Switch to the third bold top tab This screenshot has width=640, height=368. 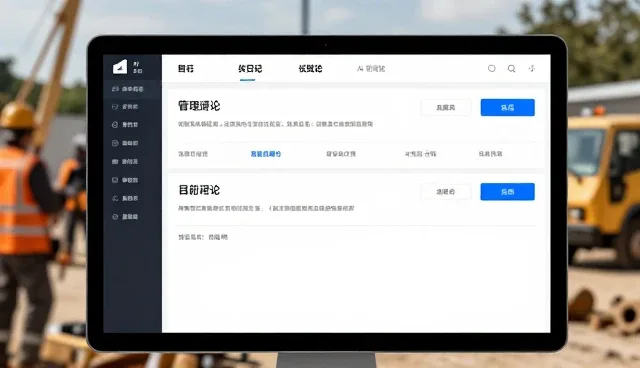click(310, 69)
